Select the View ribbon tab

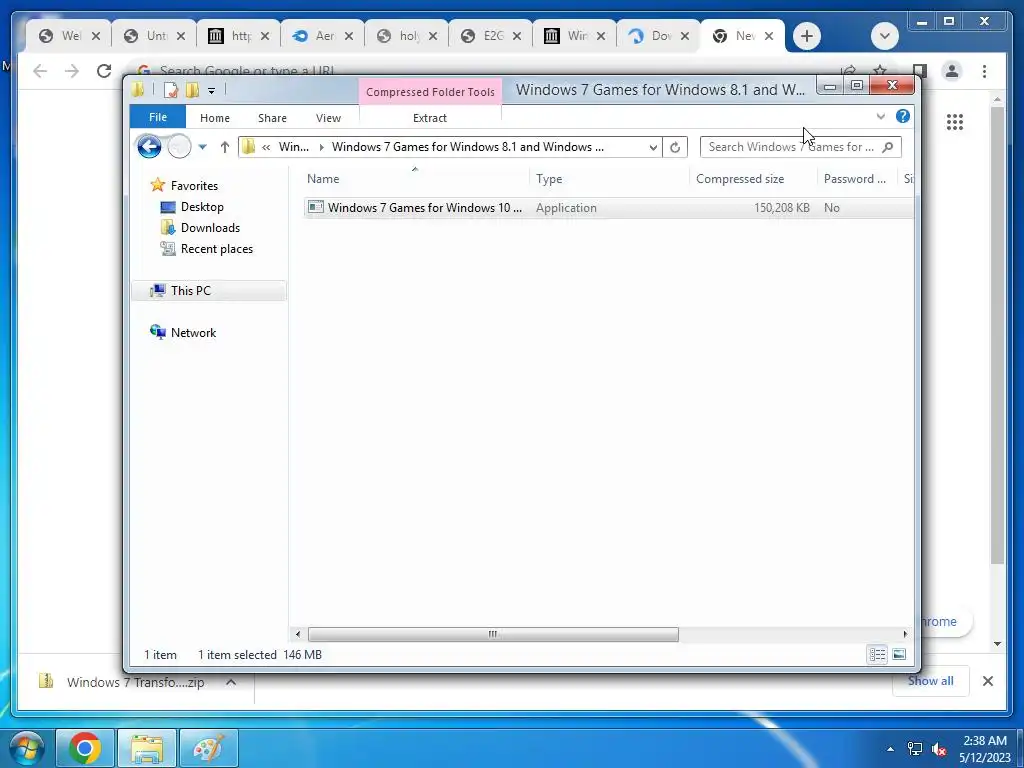[328, 118]
